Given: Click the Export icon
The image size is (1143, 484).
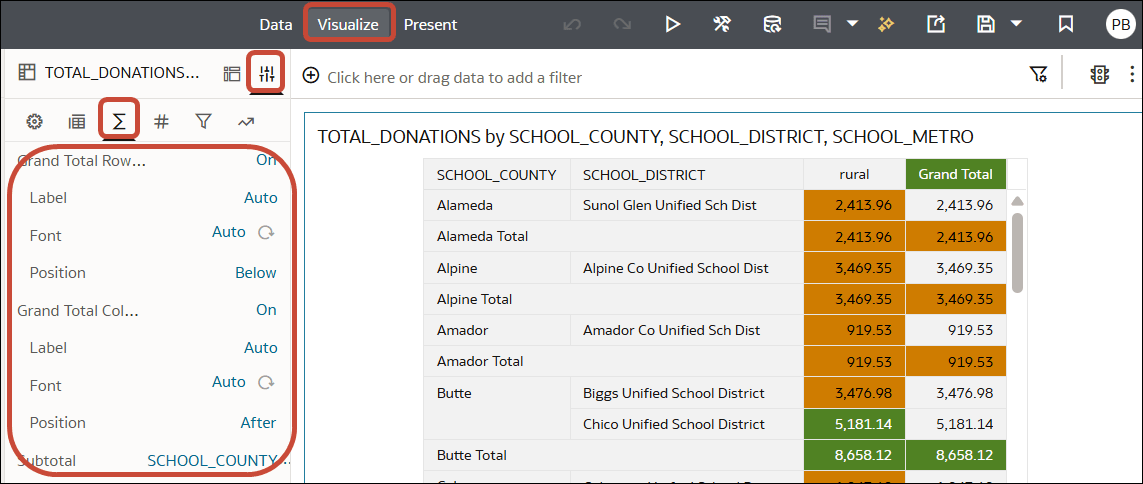Looking at the screenshot, I should [936, 24].
